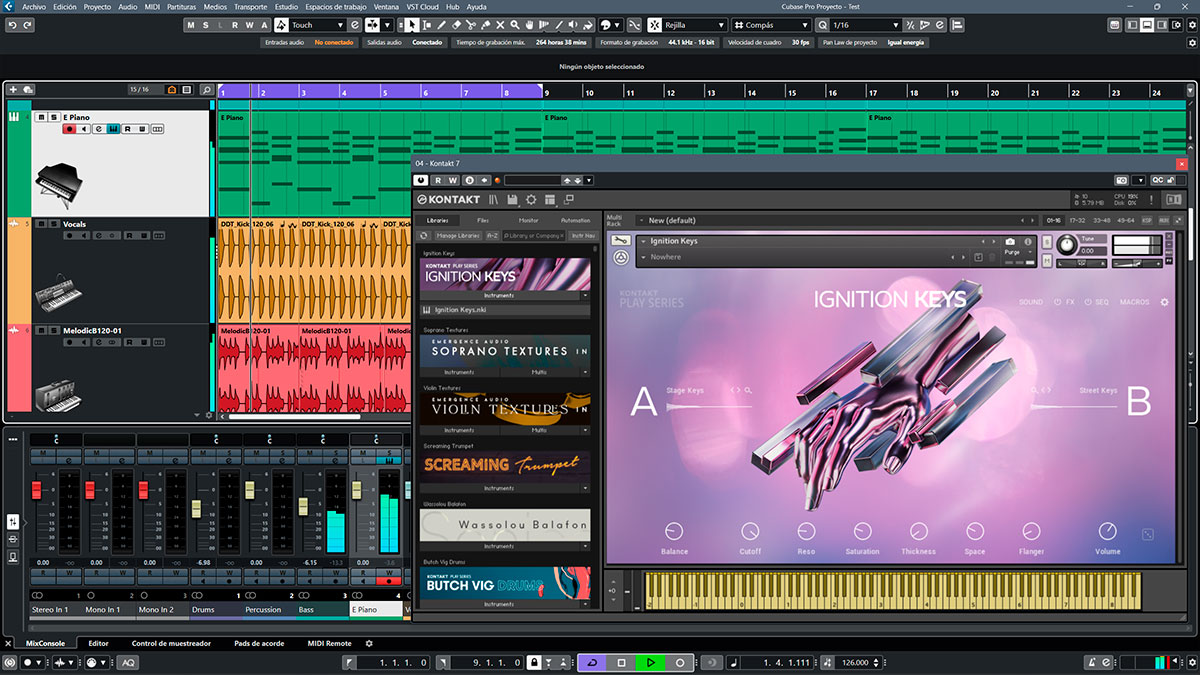Open the Ignition Keys interface settings gear
This screenshot has width=1200, height=675.
click(1164, 302)
